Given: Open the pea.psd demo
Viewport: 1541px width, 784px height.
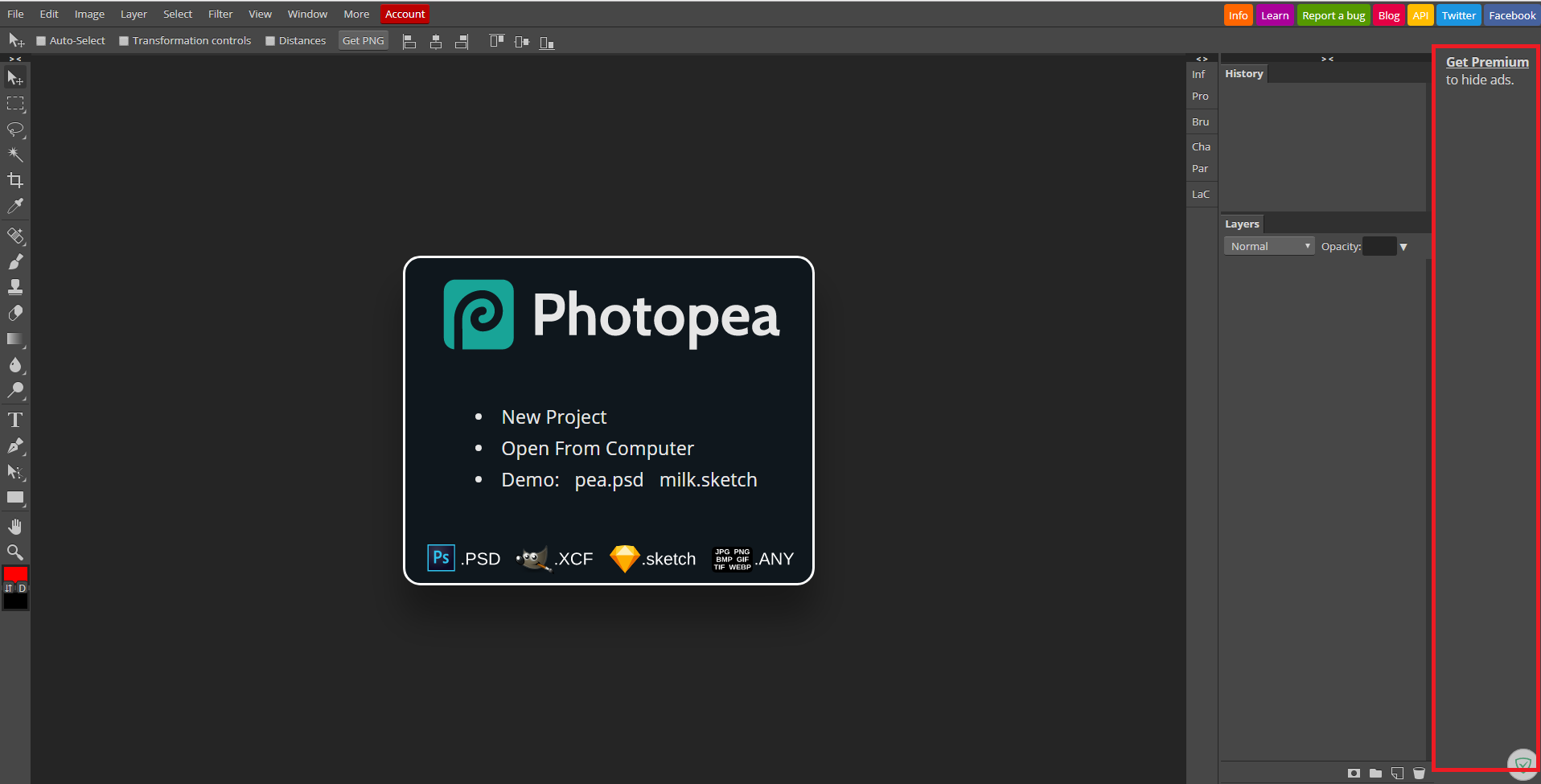Looking at the screenshot, I should [x=609, y=479].
